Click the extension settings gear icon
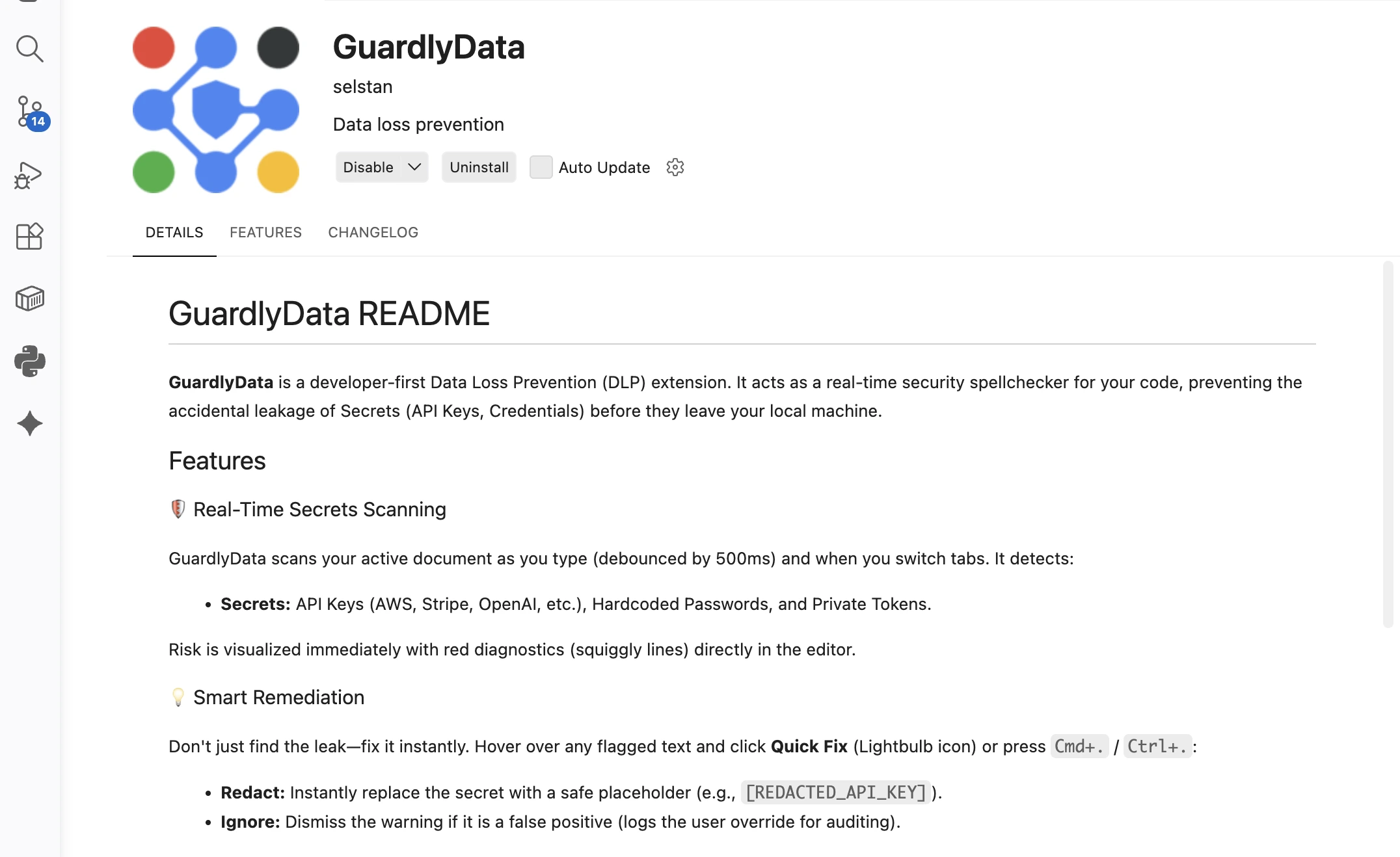 pyautogui.click(x=675, y=167)
